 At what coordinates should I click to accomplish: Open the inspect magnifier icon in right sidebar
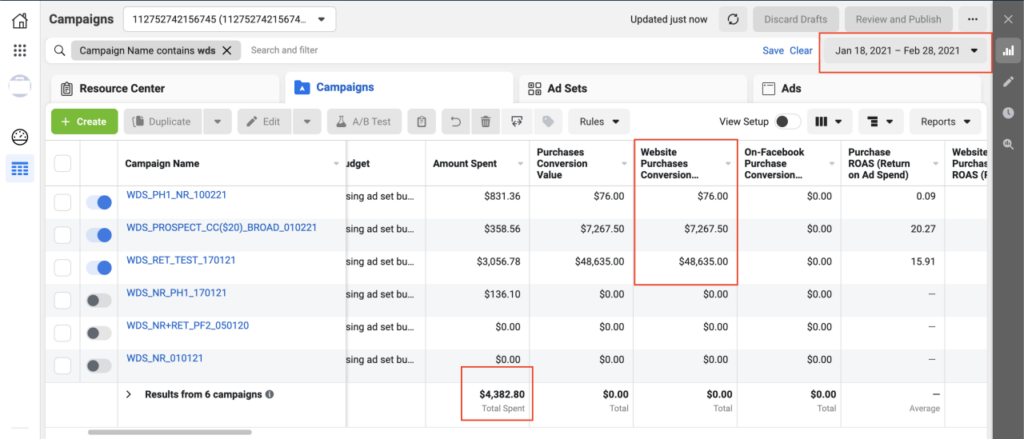point(1008,144)
